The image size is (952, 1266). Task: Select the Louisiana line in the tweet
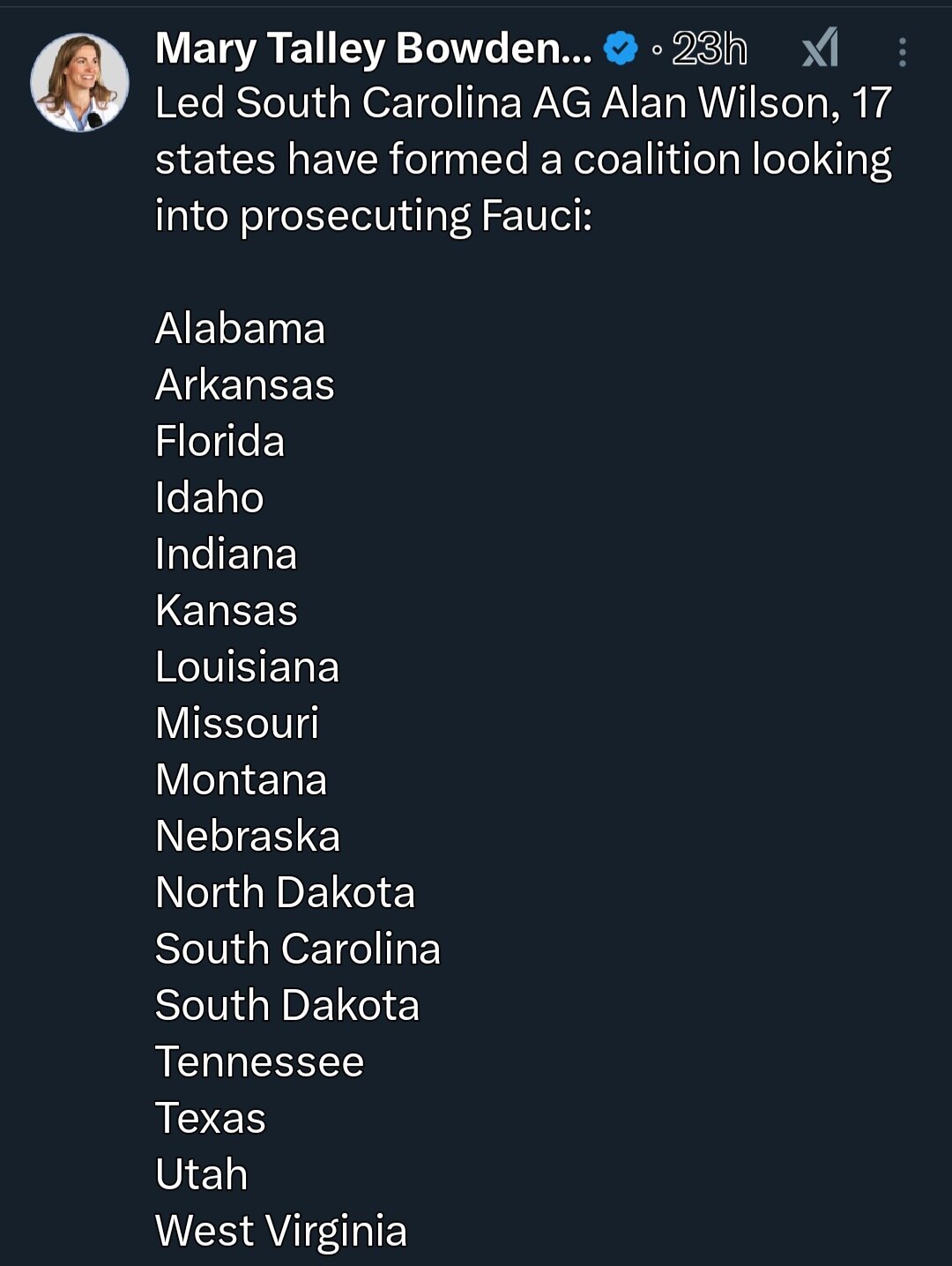pos(247,667)
